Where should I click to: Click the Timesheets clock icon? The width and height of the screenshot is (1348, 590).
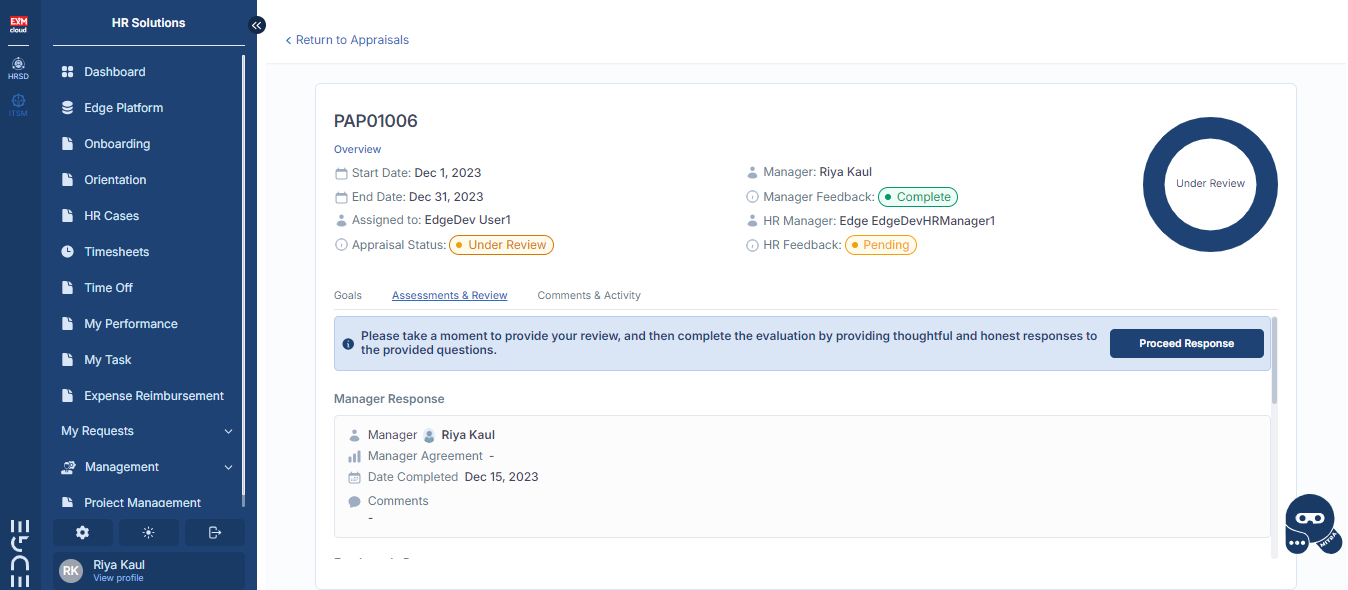[x=67, y=252]
